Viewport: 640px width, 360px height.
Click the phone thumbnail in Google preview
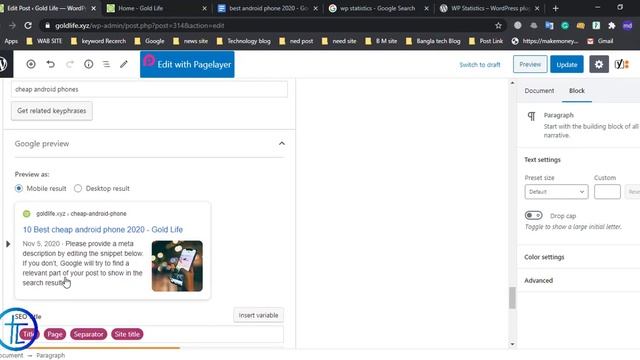(177, 266)
